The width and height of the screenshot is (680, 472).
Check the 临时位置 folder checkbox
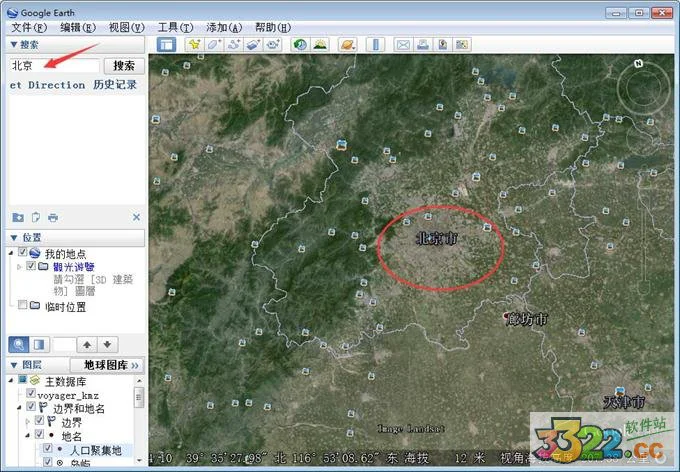[23, 305]
